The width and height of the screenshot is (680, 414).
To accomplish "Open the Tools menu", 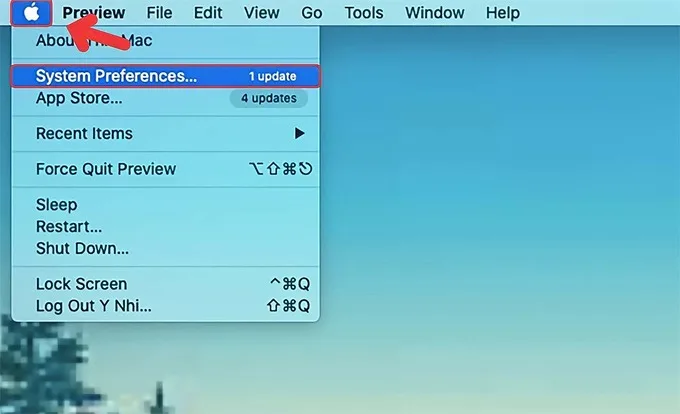I will pos(364,13).
